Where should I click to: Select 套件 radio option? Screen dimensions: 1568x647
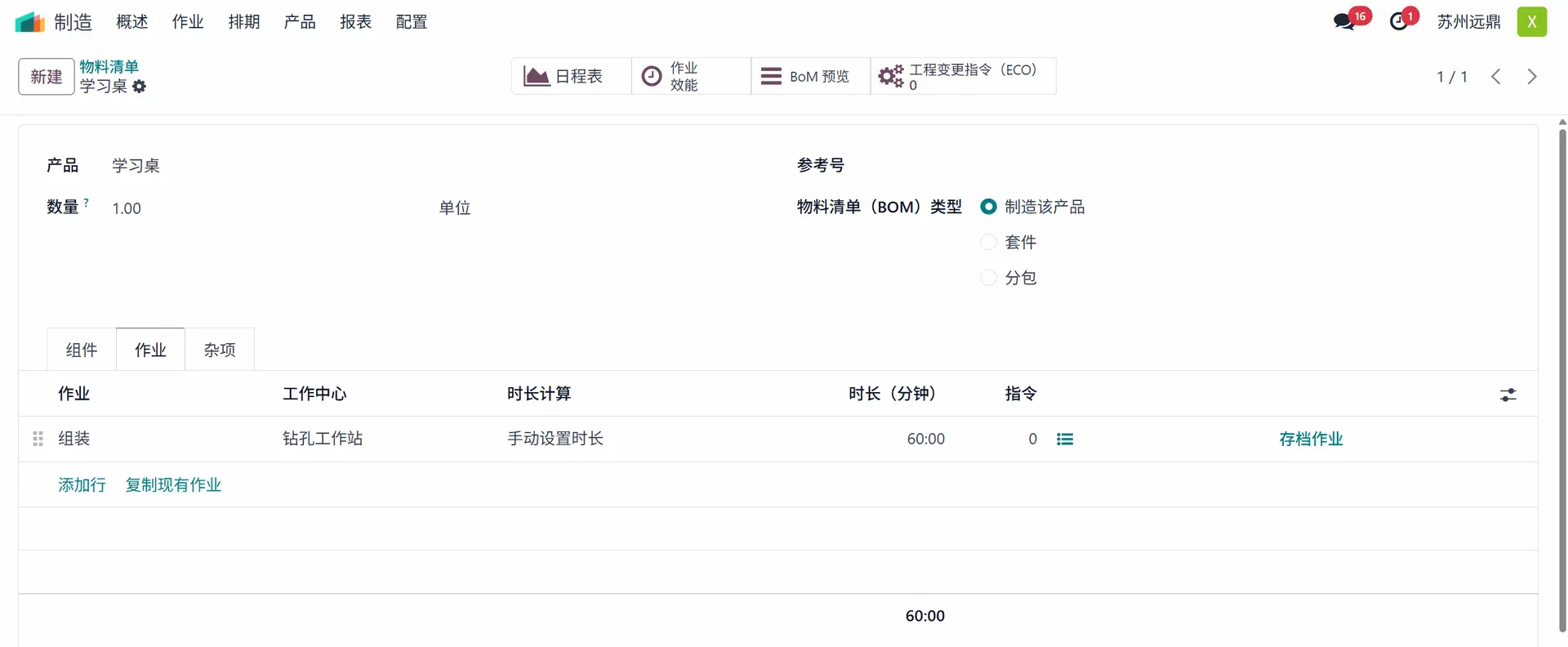(x=988, y=243)
